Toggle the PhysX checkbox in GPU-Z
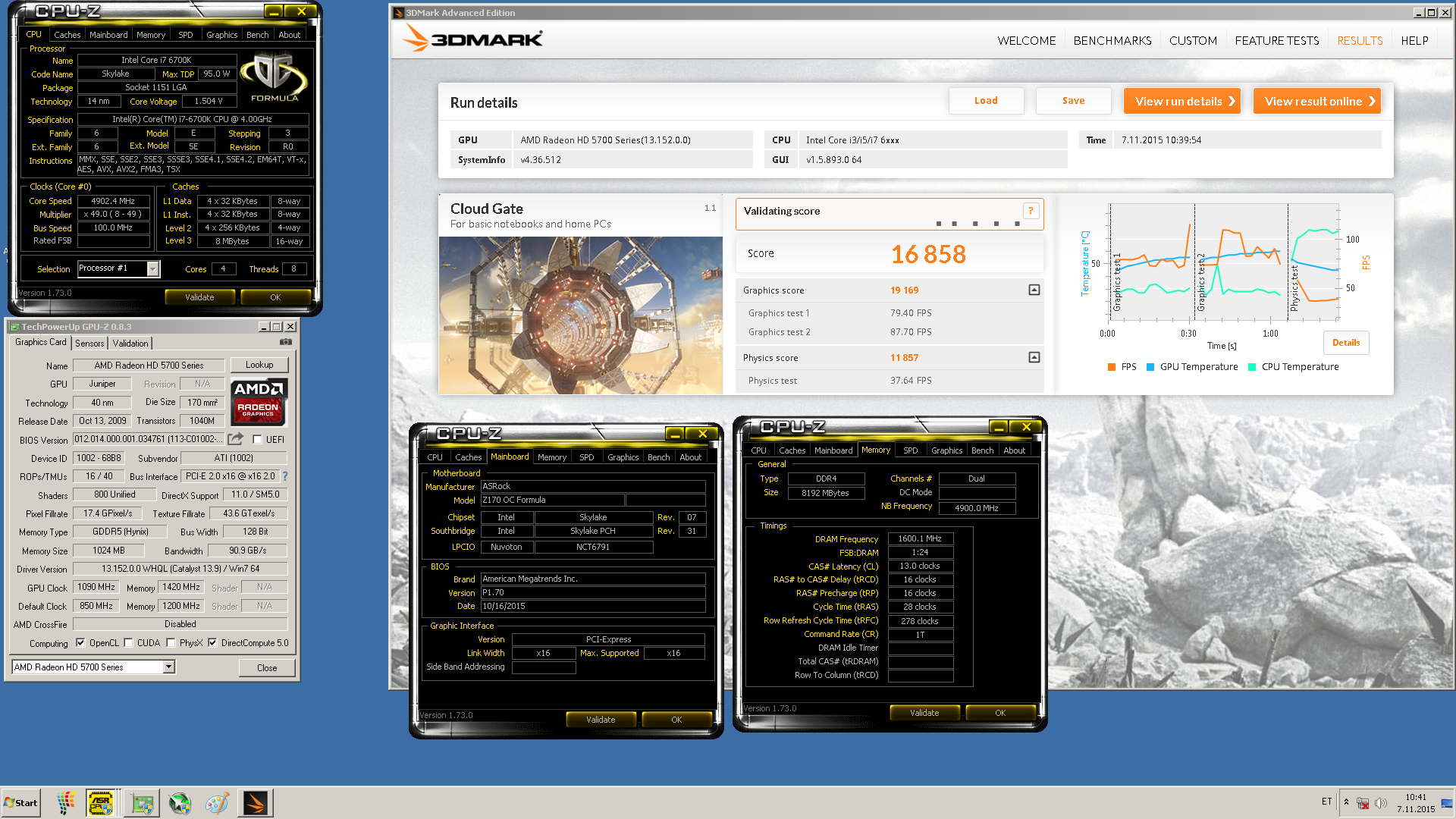The height and width of the screenshot is (819, 1456). [x=171, y=642]
